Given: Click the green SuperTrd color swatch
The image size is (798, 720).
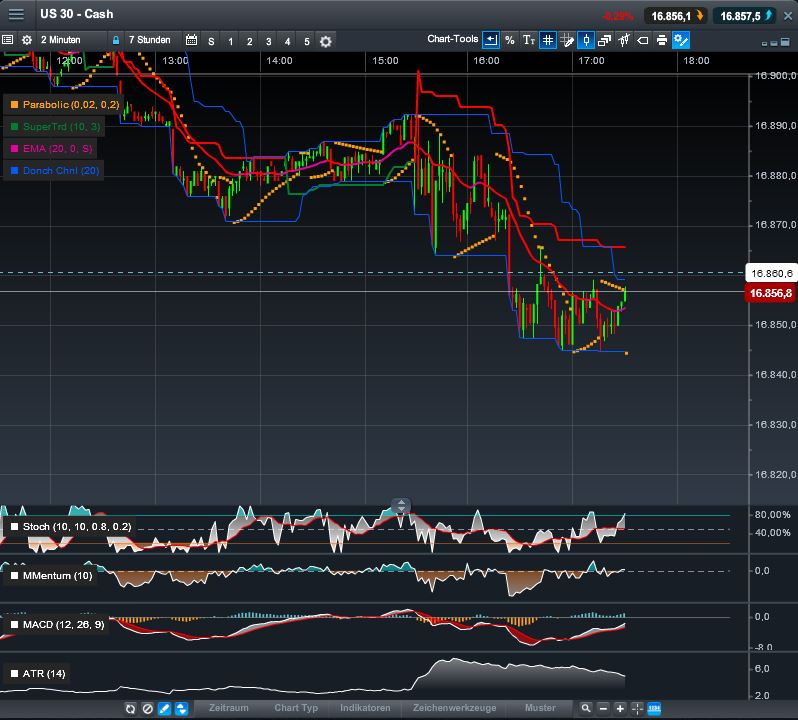Looking at the screenshot, I should [x=14, y=127].
